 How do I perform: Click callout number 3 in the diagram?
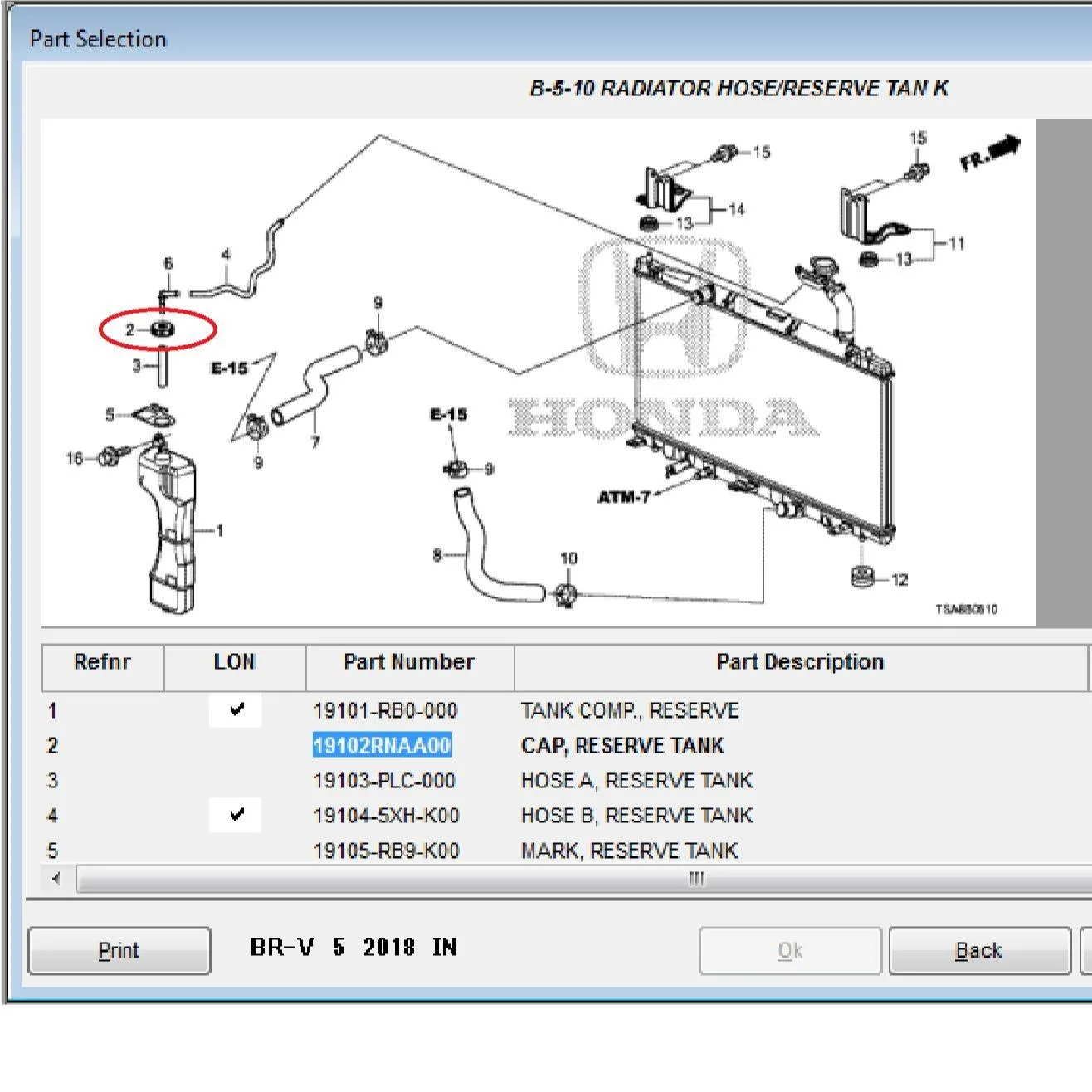[x=137, y=365]
